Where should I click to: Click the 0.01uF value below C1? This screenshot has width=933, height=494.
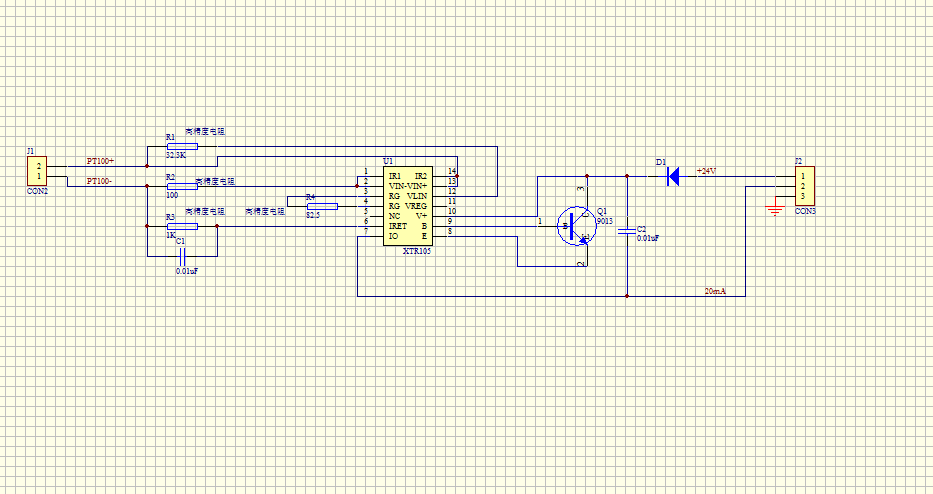pyautogui.click(x=187, y=271)
